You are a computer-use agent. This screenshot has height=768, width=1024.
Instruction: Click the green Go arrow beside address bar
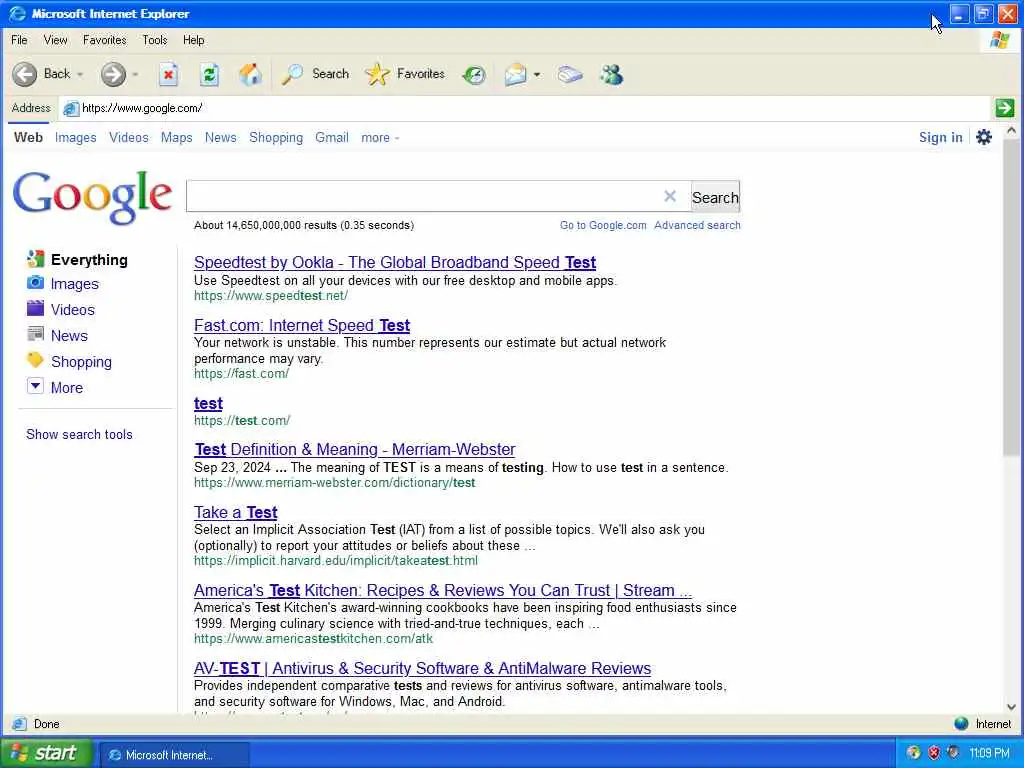point(1004,108)
